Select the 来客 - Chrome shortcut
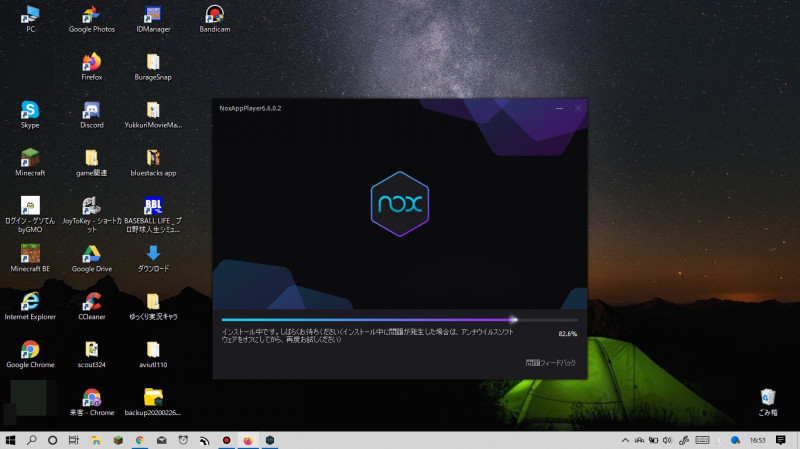800x449 pixels. (x=92, y=402)
